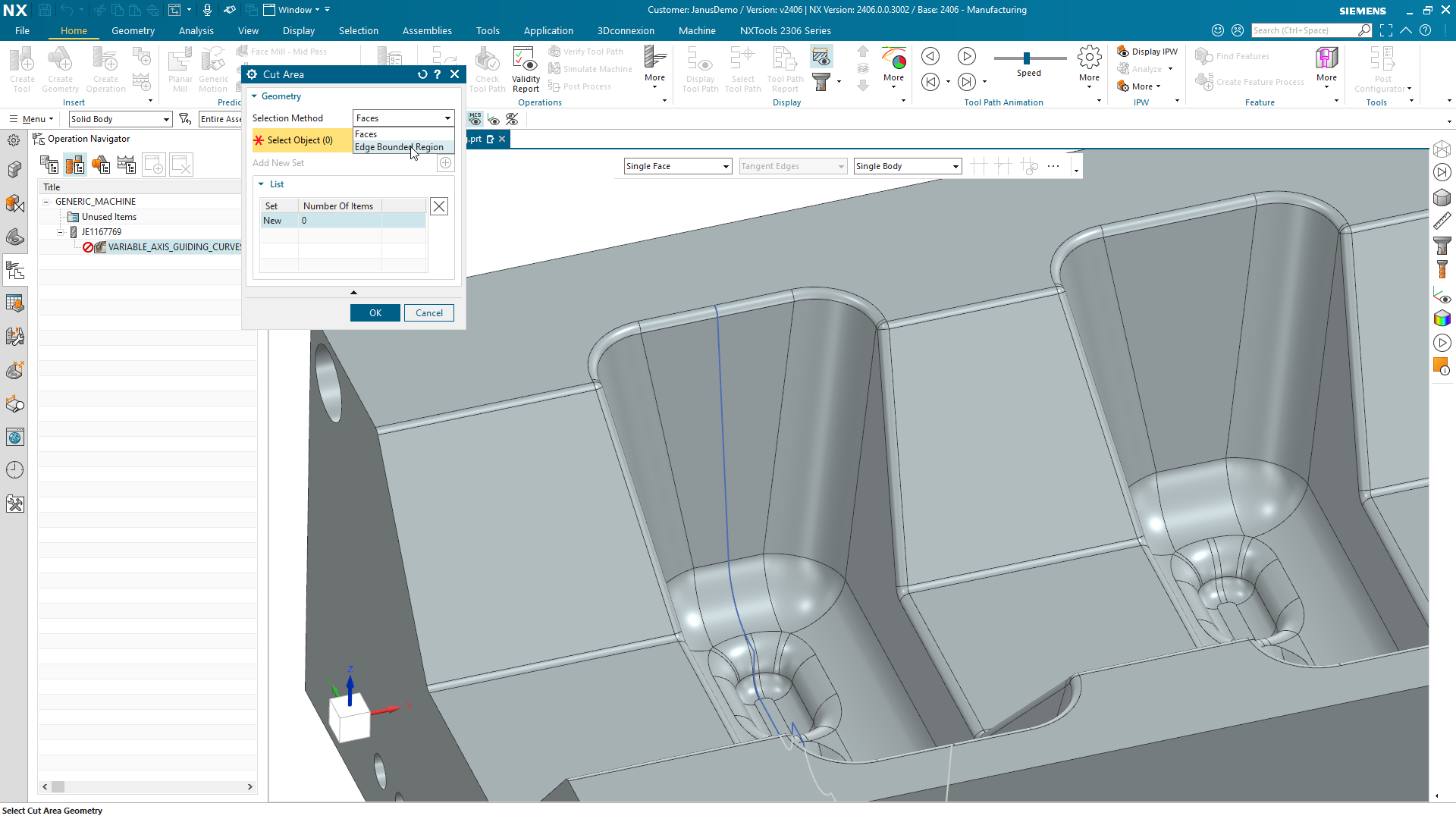Remove selected set from list
Screen dimensions: 1456x819
coord(439,206)
